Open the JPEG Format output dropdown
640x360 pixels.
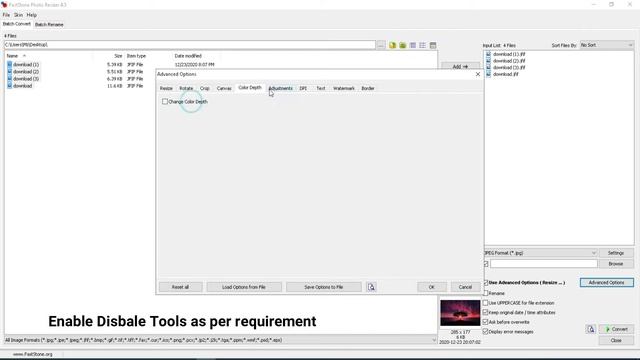pyautogui.click(x=540, y=253)
